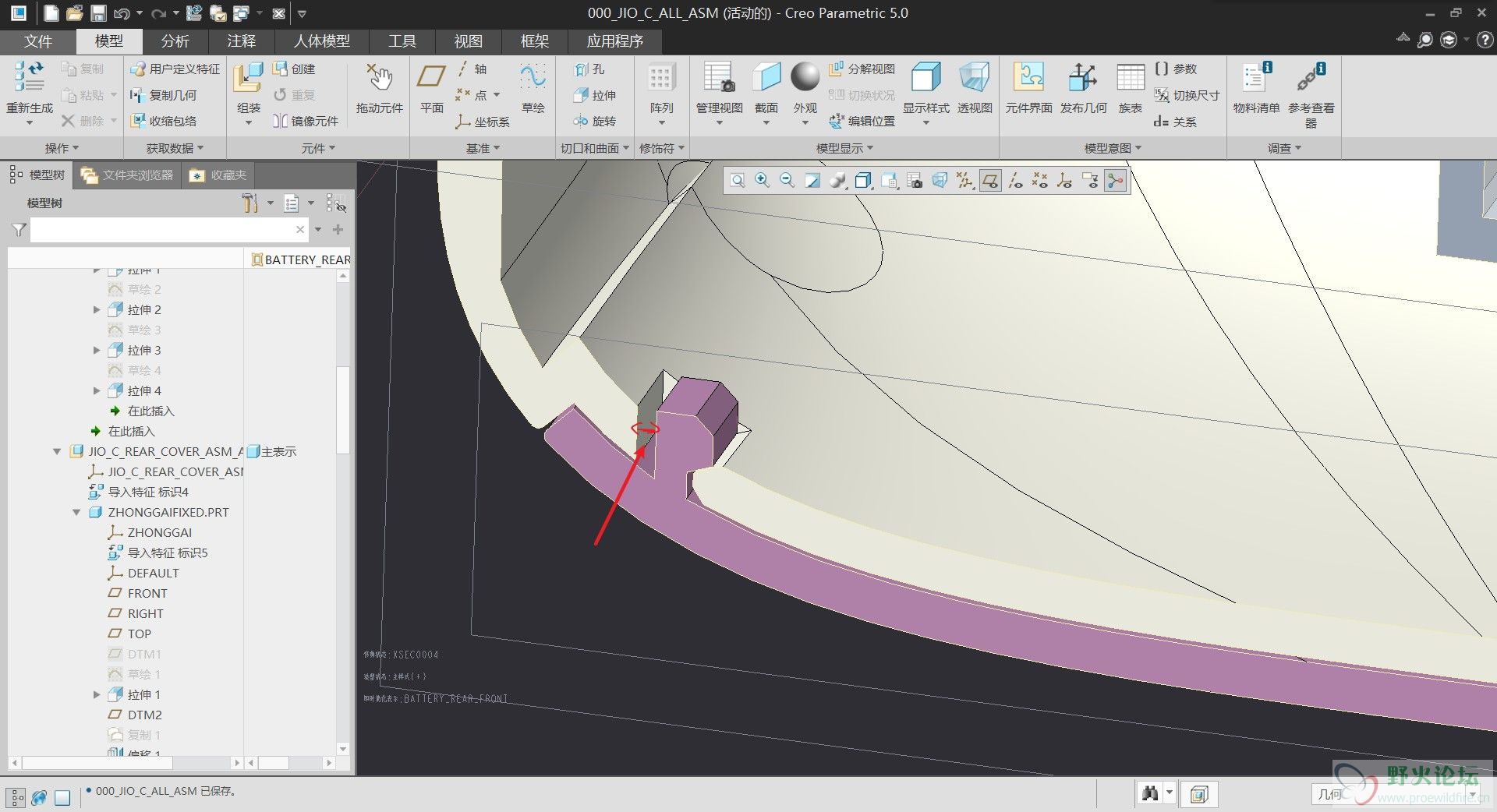1497x812 pixels.
Task: Open the 操作 group dropdown
Action: click(x=62, y=148)
